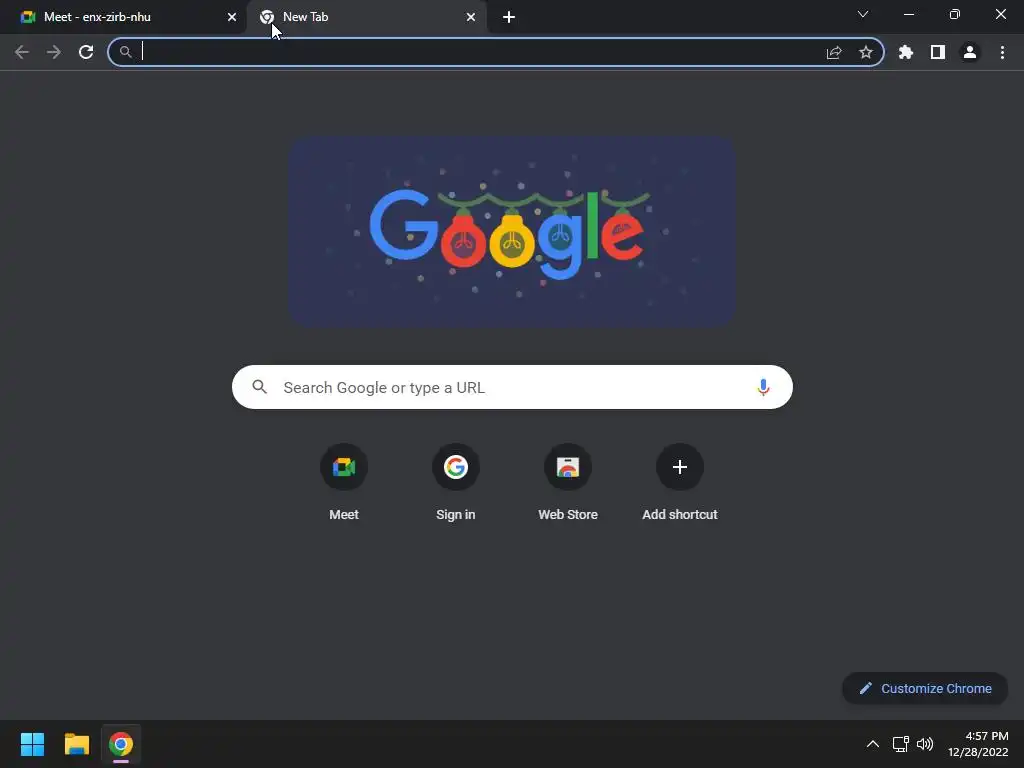
Task: Go forward with the forward arrow
Action: click(54, 52)
